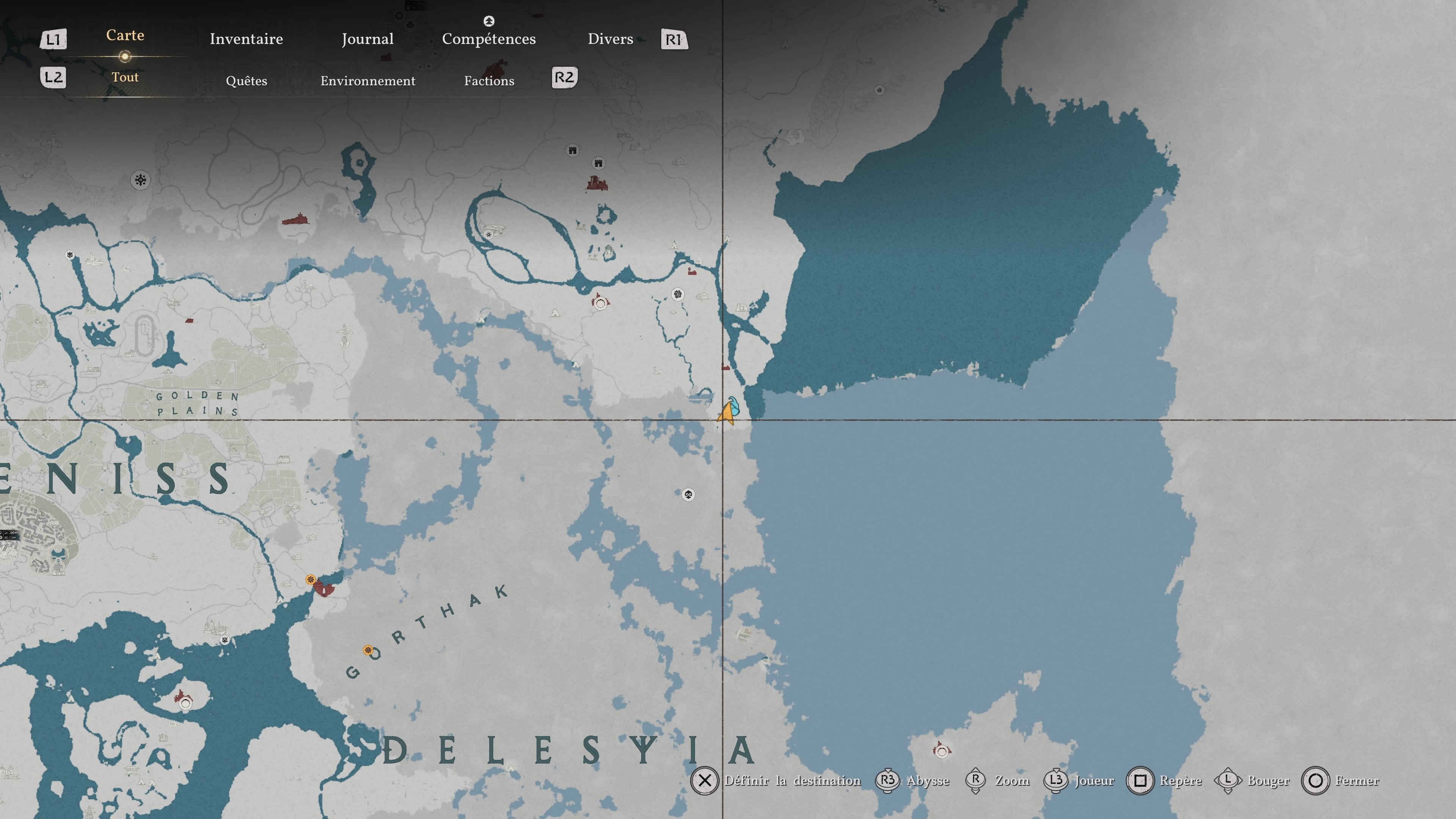Switch to the Factions filter

click(490, 81)
